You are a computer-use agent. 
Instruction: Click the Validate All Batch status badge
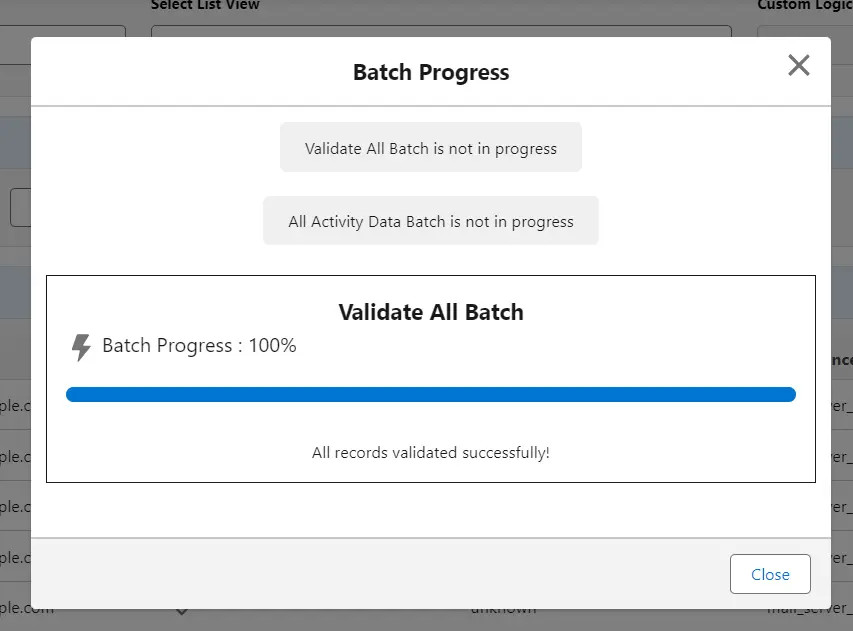(430, 147)
